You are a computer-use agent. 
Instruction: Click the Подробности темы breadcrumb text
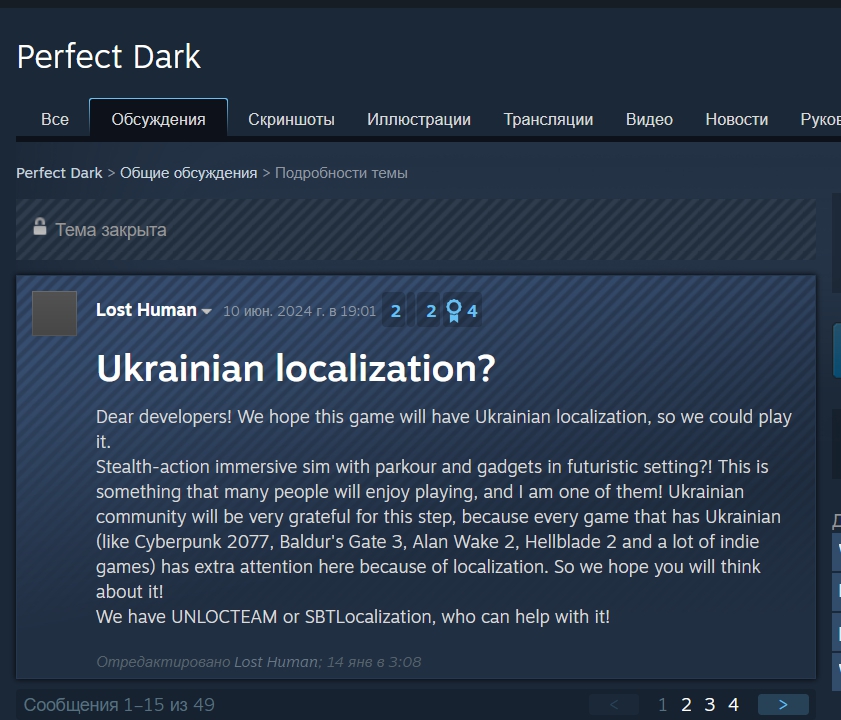coord(341,173)
